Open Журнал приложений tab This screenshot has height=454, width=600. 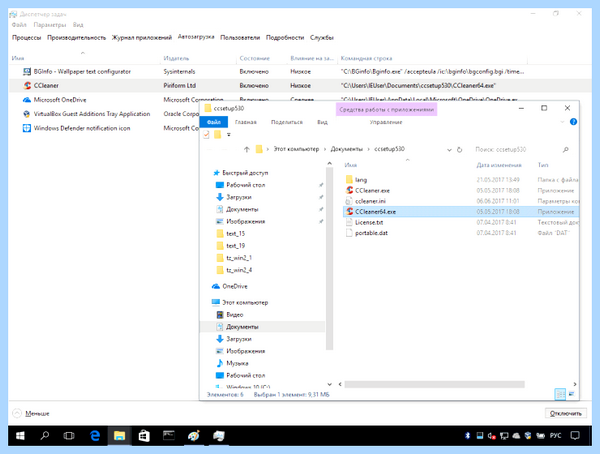click(x=142, y=38)
